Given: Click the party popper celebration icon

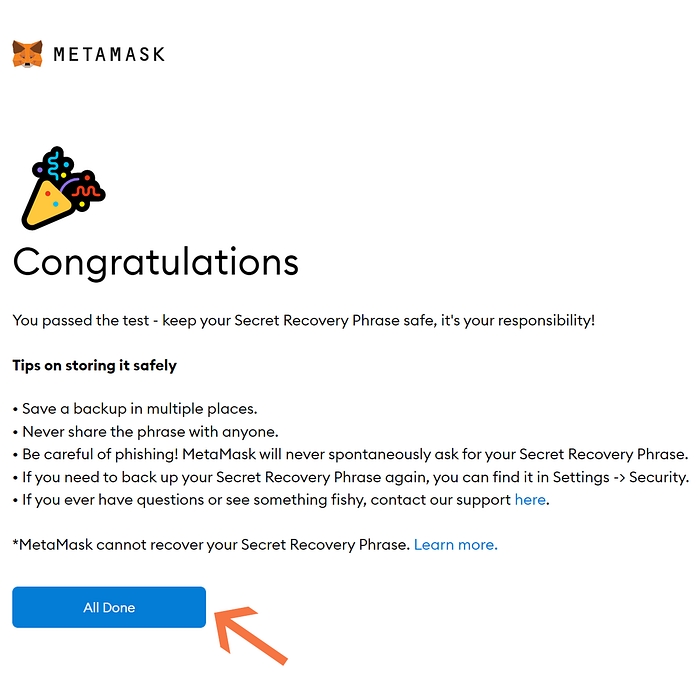Looking at the screenshot, I should [x=62, y=188].
